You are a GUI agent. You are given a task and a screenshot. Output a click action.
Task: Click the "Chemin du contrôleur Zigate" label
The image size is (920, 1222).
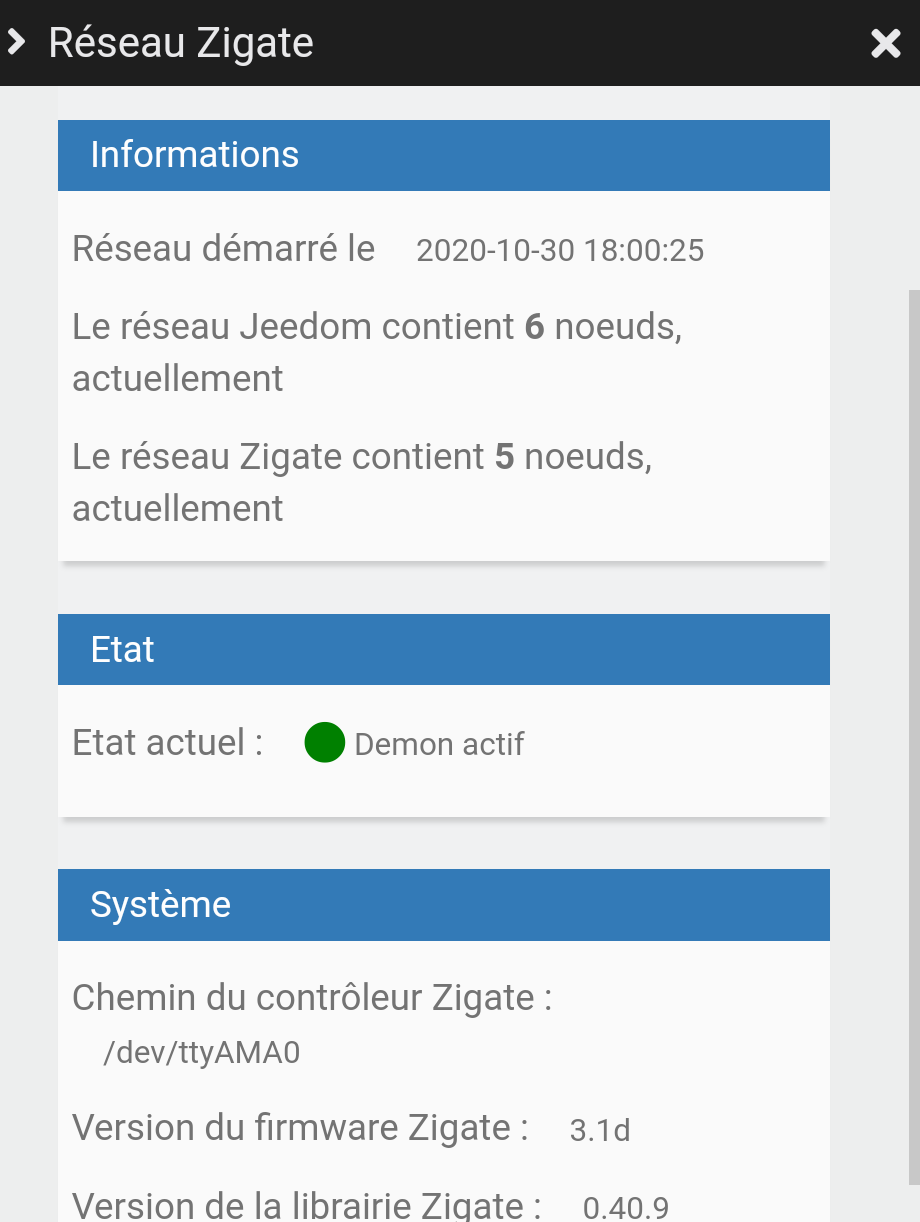[x=312, y=998]
